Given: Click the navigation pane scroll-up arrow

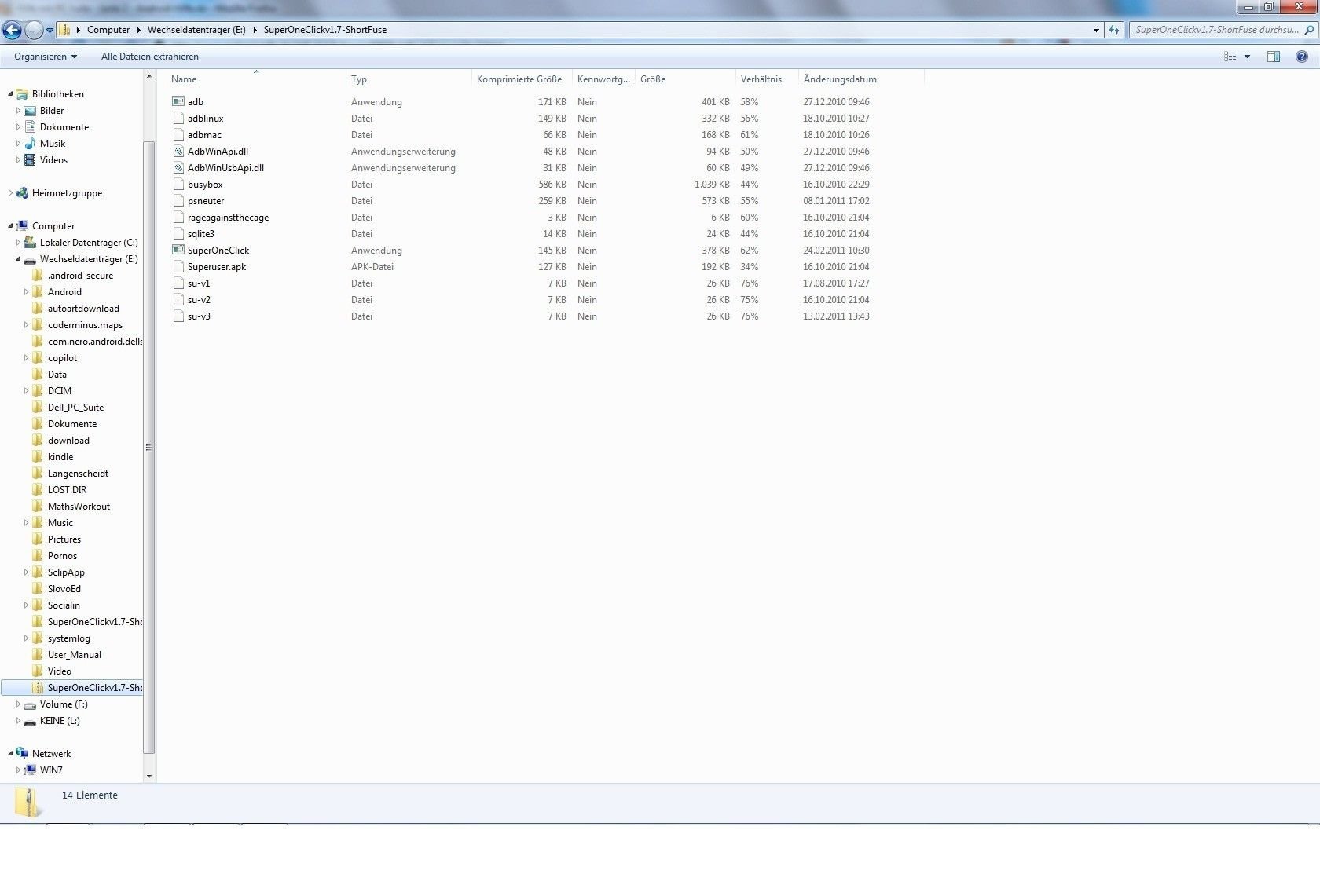Looking at the screenshot, I should 149,77.
